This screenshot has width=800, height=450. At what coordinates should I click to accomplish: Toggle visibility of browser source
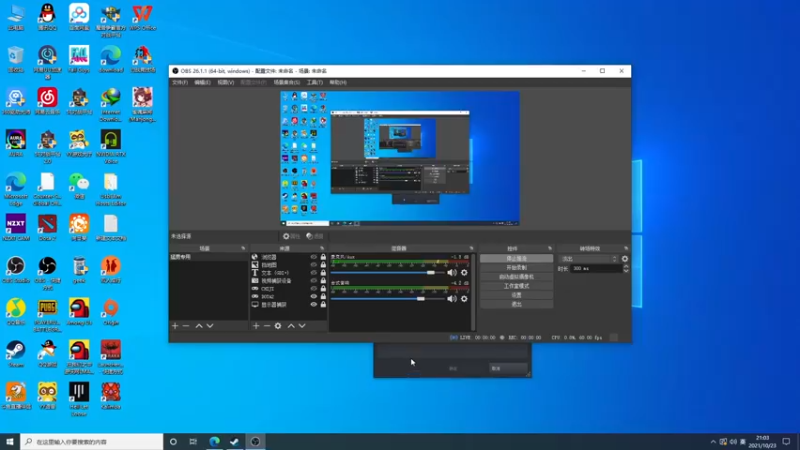(314, 257)
